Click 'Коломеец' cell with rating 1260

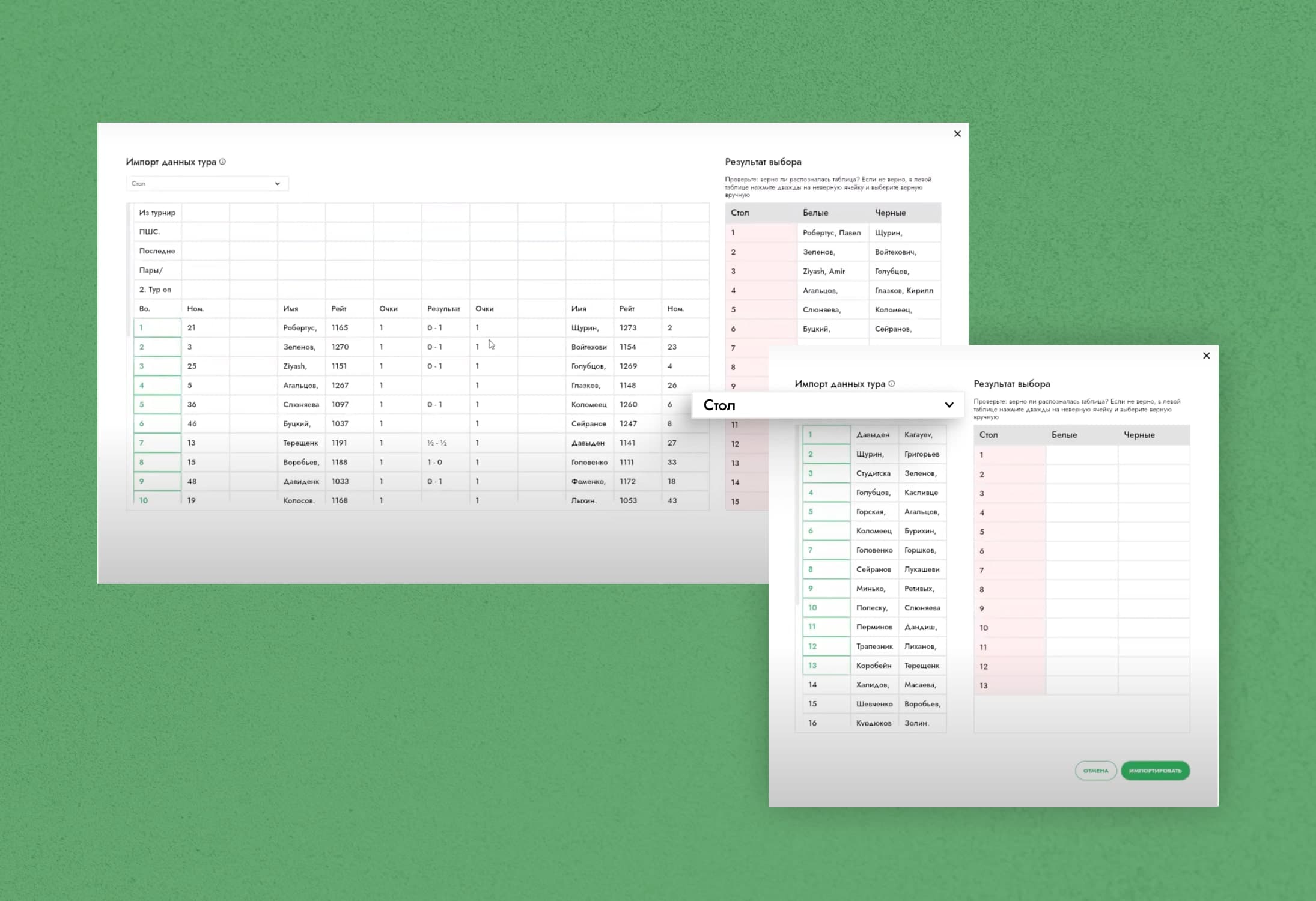[x=589, y=405]
